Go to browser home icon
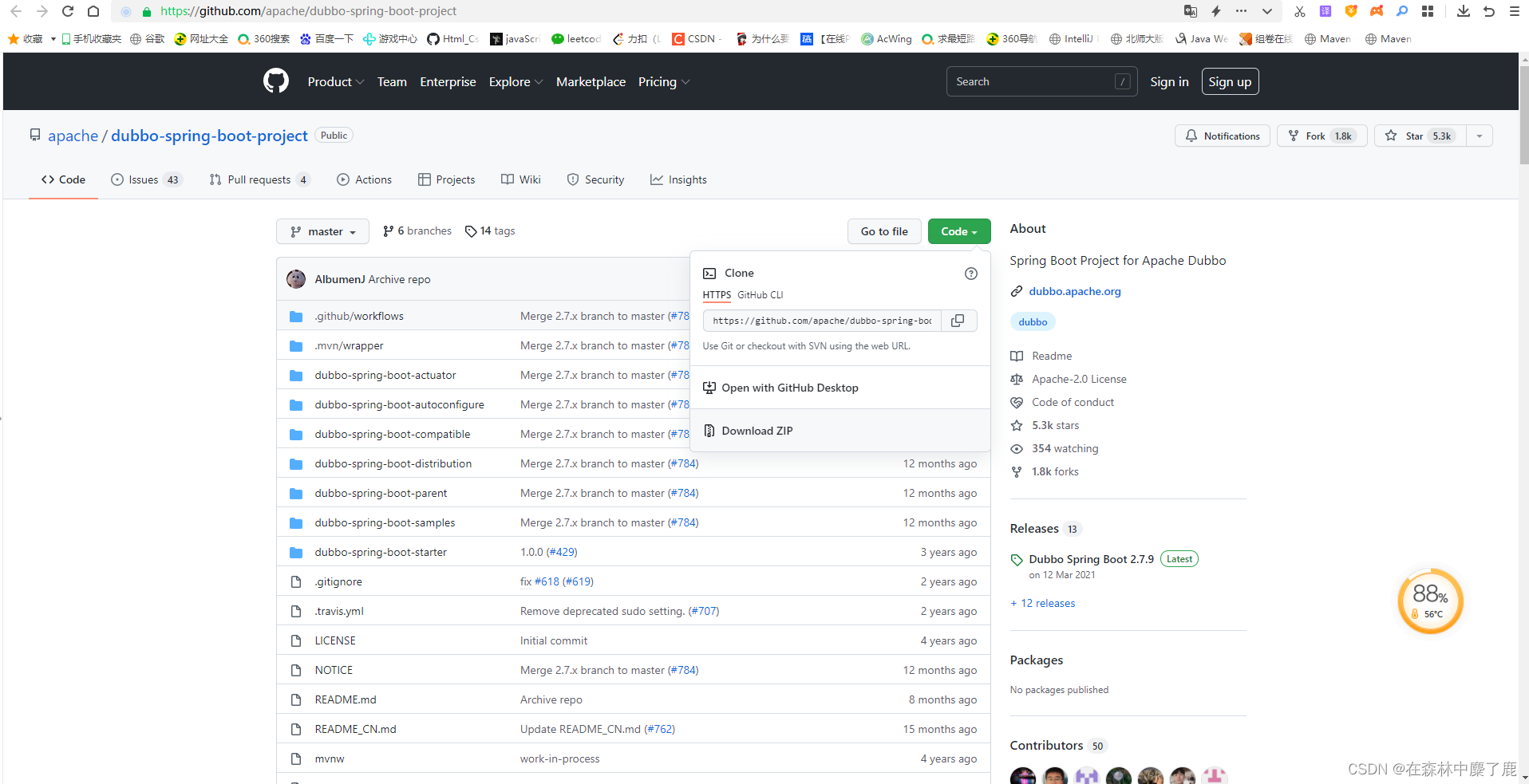 point(93,11)
